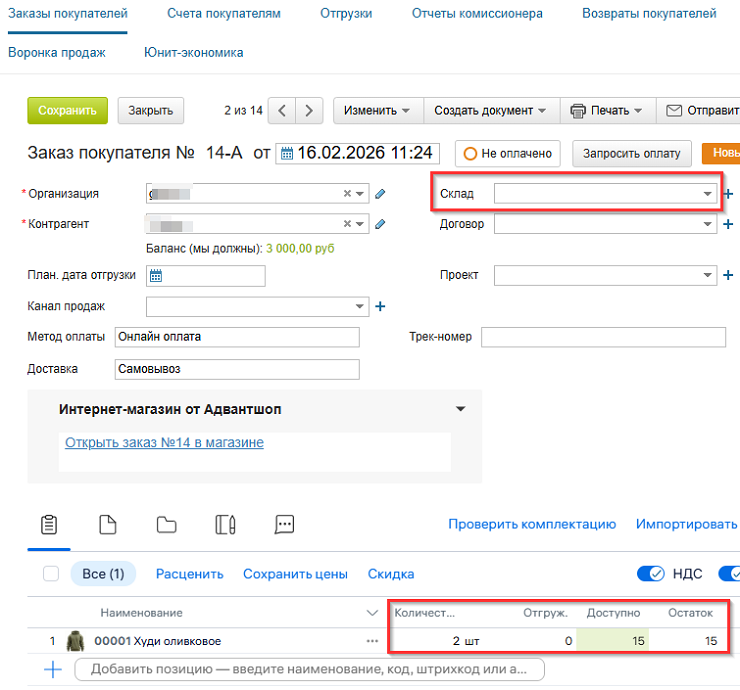Screen dimensions: 740x690
Task: Click the green Сохранить button
Action: tap(67, 110)
